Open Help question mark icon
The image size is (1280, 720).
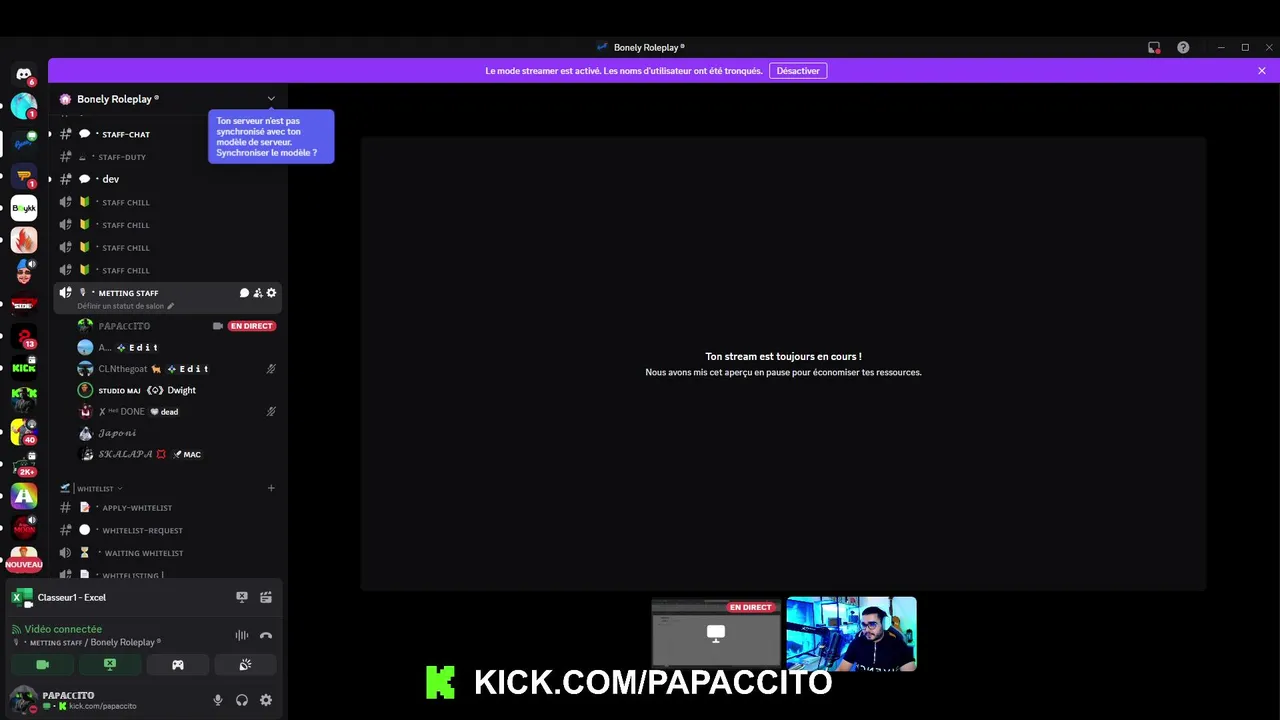tap(1183, 47)
